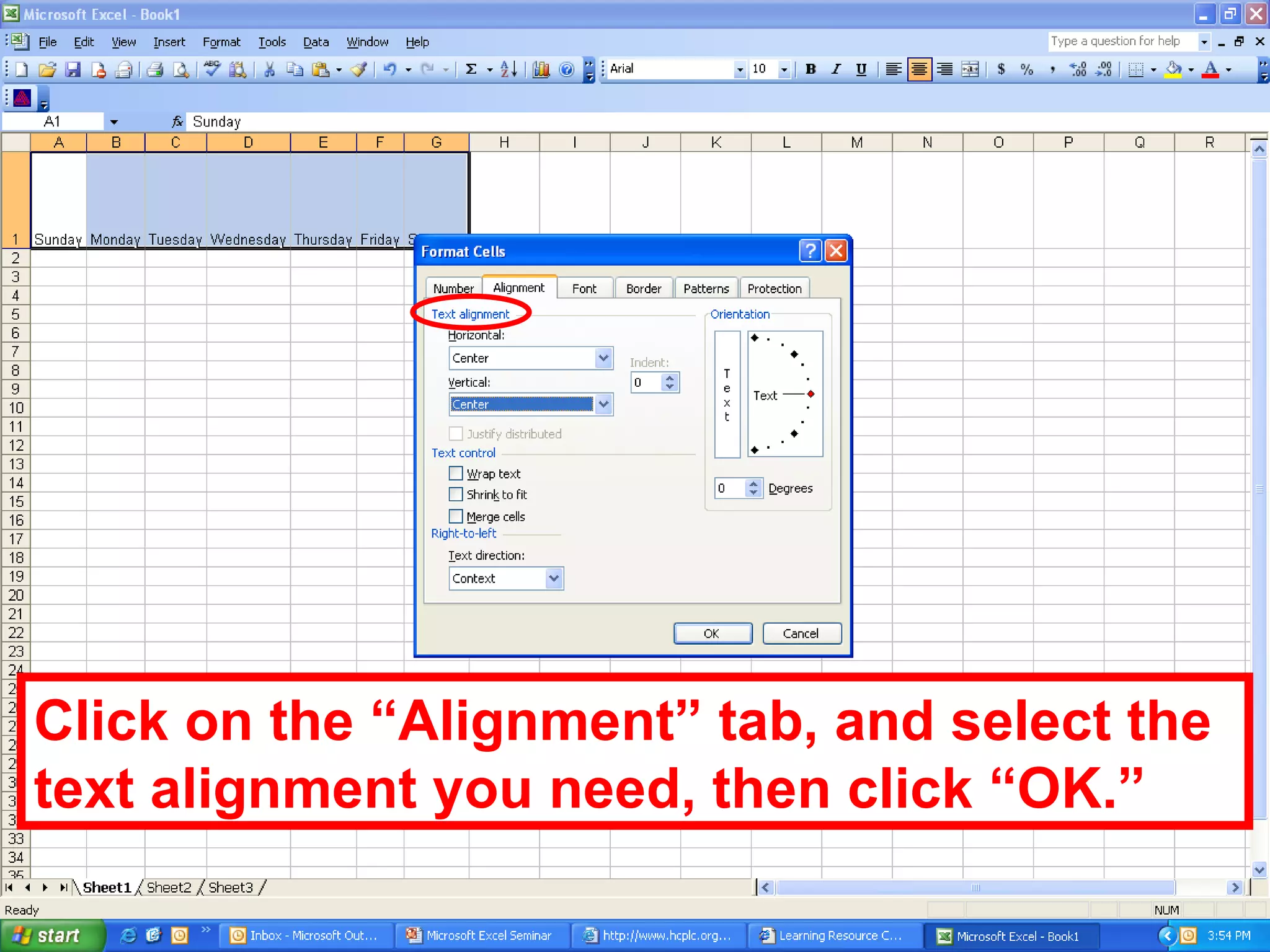Align text right in toolbar

click(944, 69)
